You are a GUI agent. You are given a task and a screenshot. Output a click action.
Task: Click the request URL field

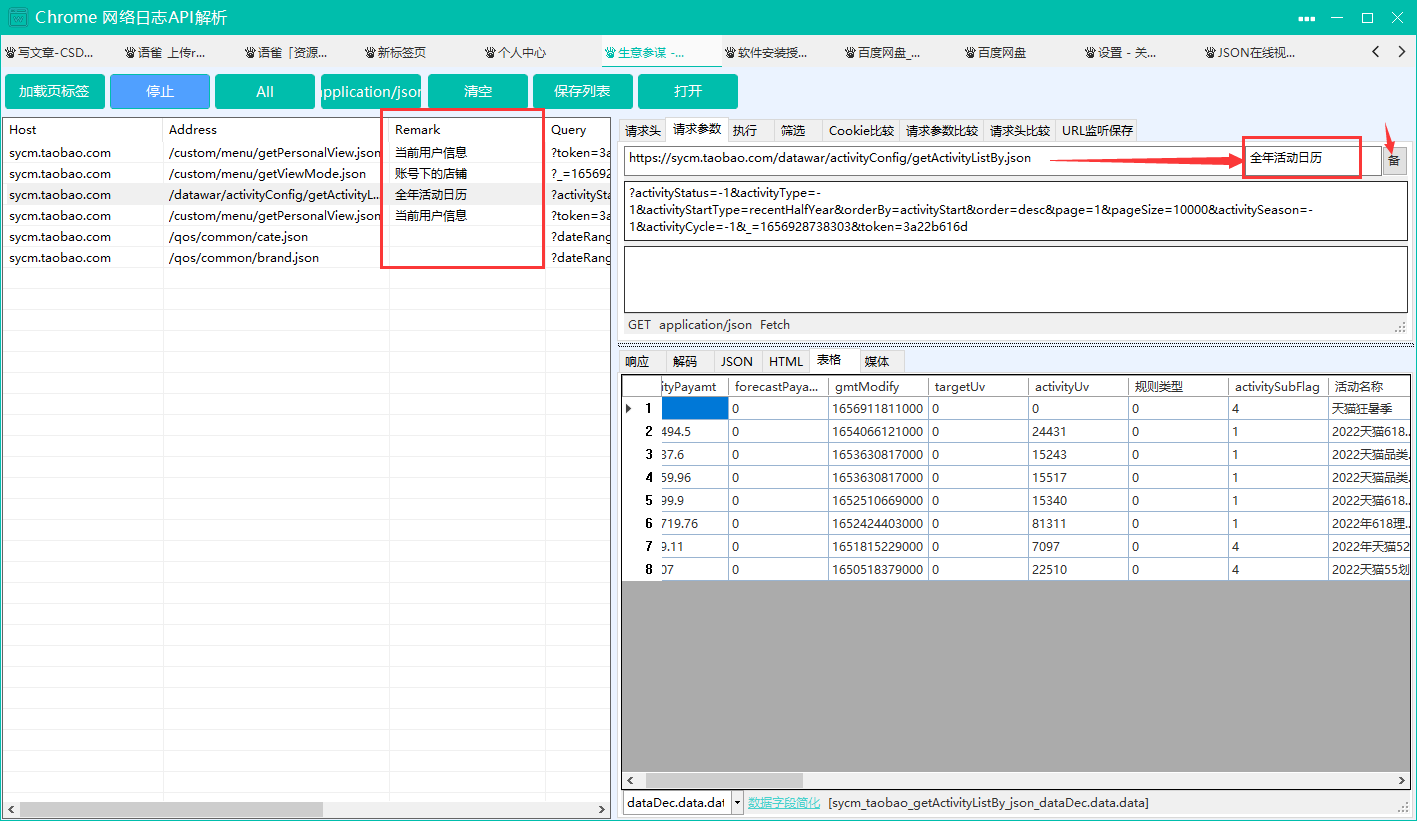point(932,159)
